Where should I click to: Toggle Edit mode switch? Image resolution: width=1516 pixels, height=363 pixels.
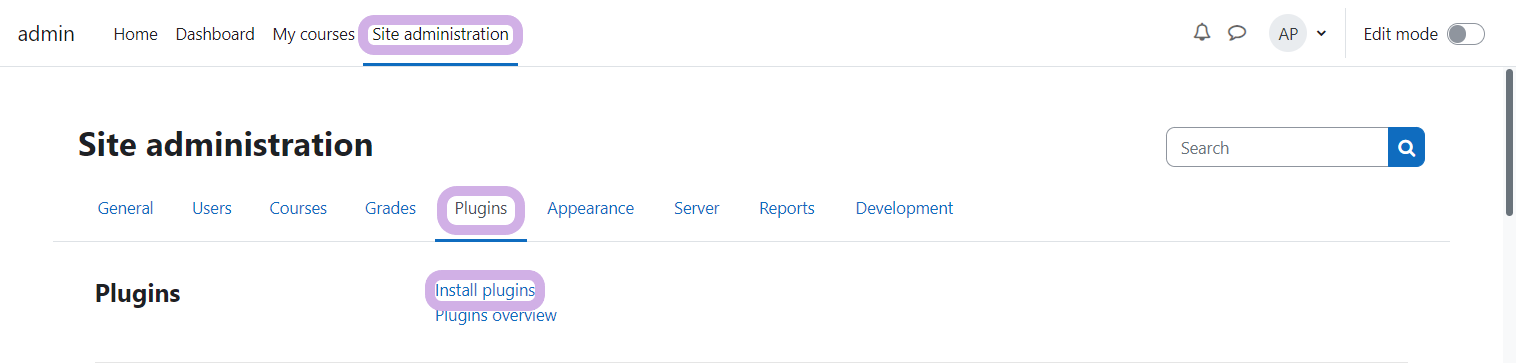pos(1466,34)
